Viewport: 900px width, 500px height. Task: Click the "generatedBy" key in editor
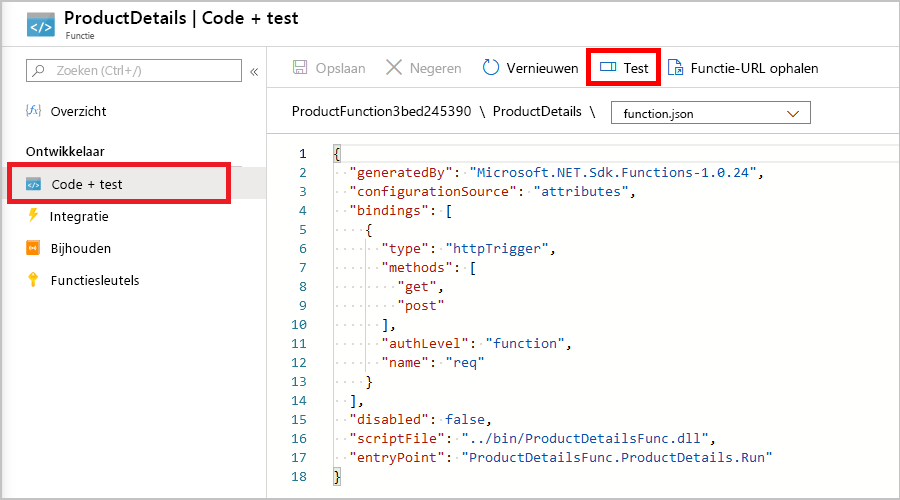400,172
